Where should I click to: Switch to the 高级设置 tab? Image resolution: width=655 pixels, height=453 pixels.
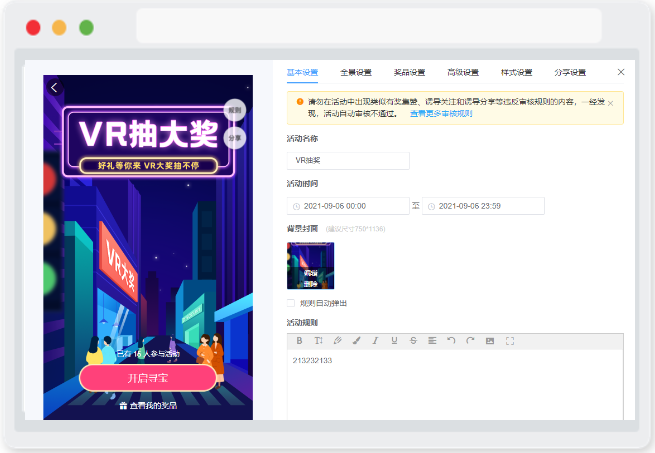[x=463, y=72]
